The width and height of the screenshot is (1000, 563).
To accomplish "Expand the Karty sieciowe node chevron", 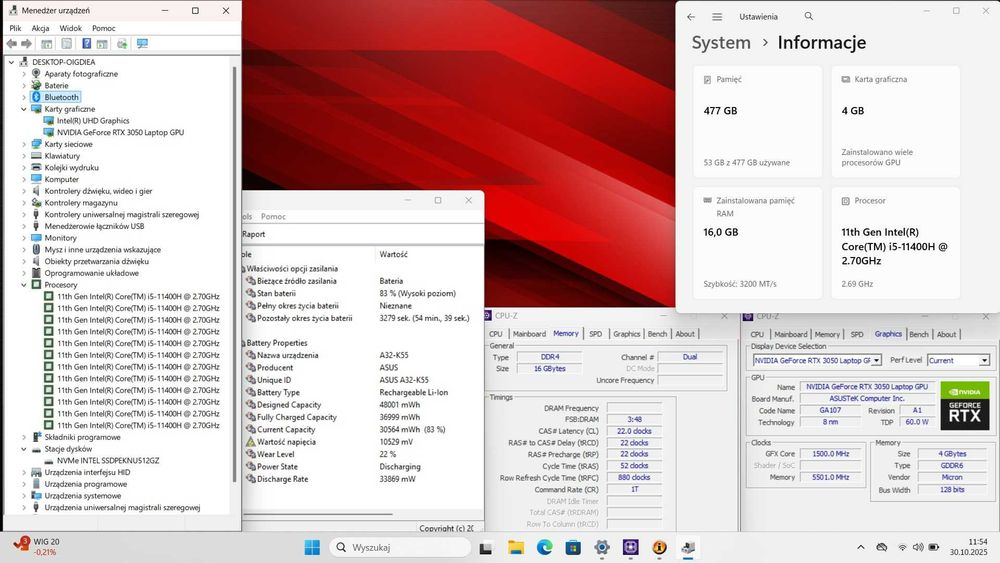I will click(24, 144).
